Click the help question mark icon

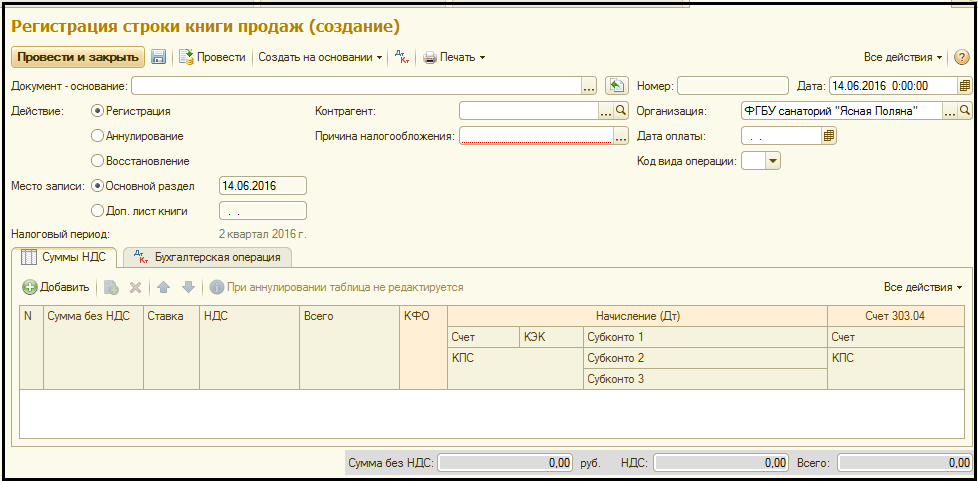pos(962,58)
